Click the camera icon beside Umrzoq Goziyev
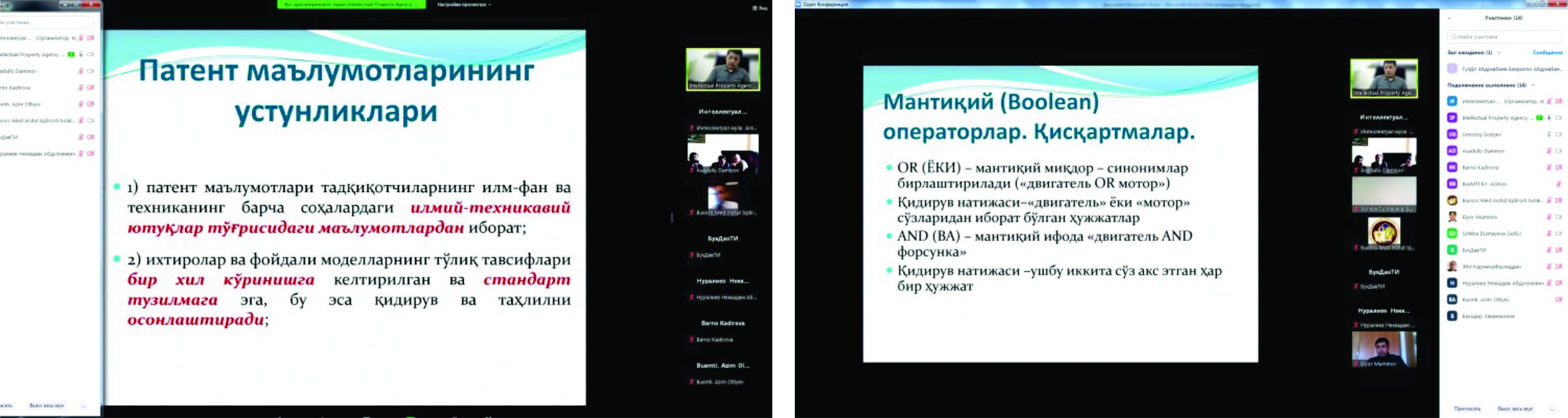Screen dimensions: 1568x418 tap(1558, 134)
